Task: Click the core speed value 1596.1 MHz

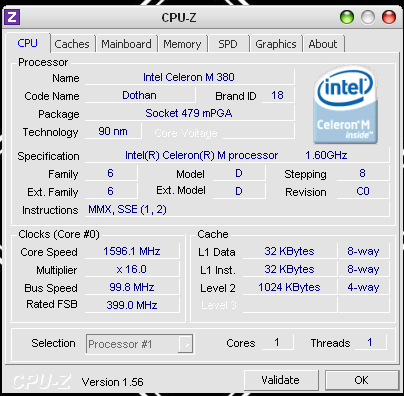Action: pos(132,251)
